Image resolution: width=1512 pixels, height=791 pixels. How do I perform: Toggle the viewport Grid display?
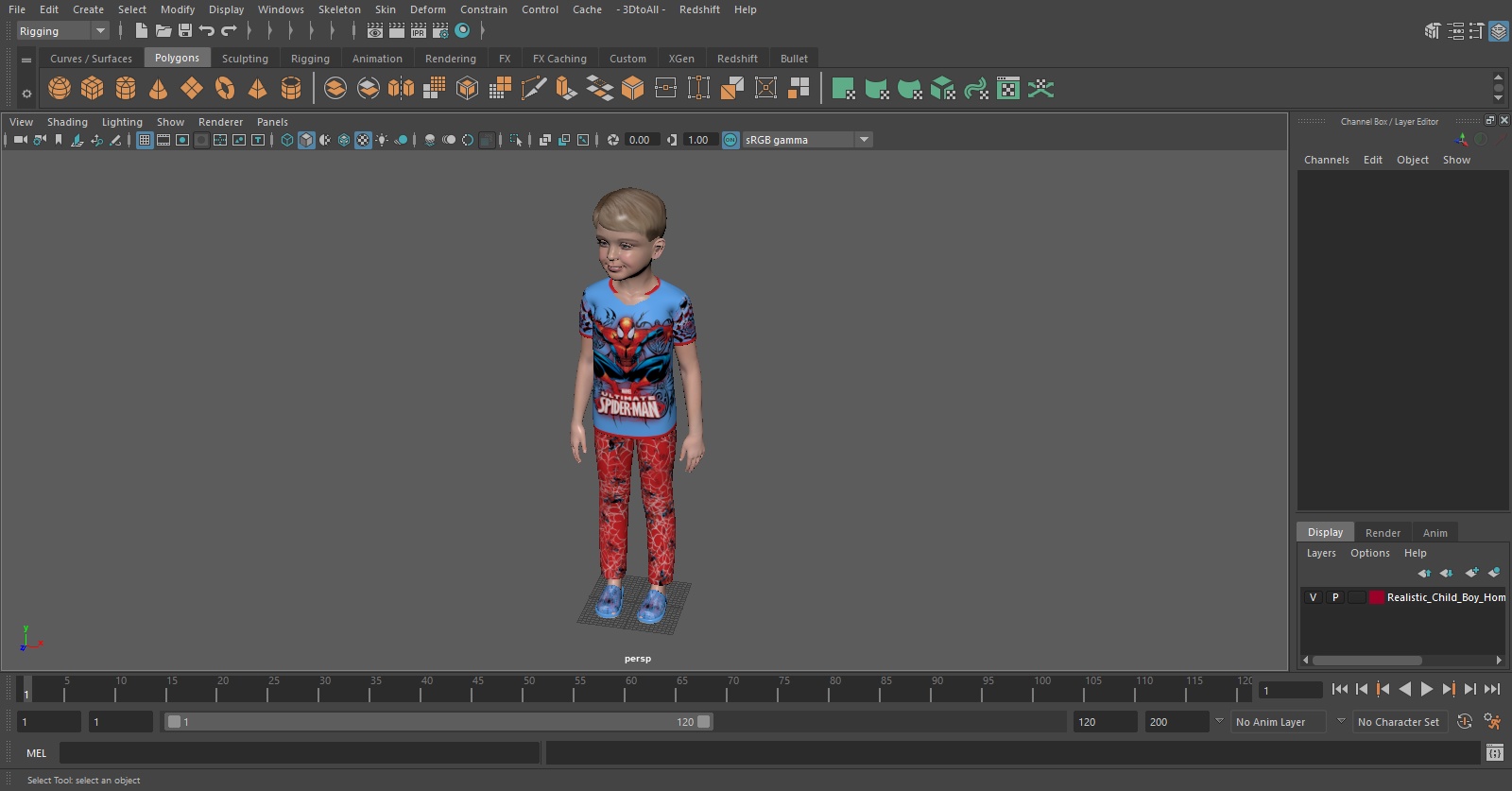click(145, 140)
